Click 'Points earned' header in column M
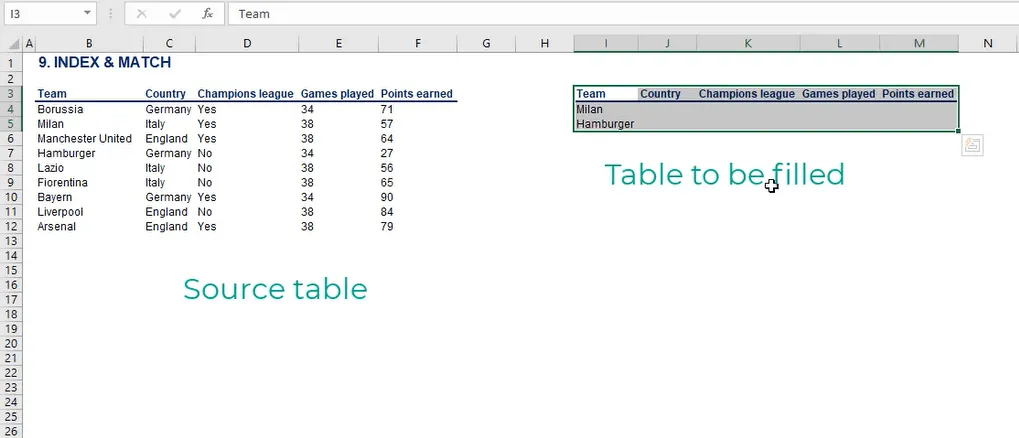The width and height of the screenshot is (1019, 438). 918,94
